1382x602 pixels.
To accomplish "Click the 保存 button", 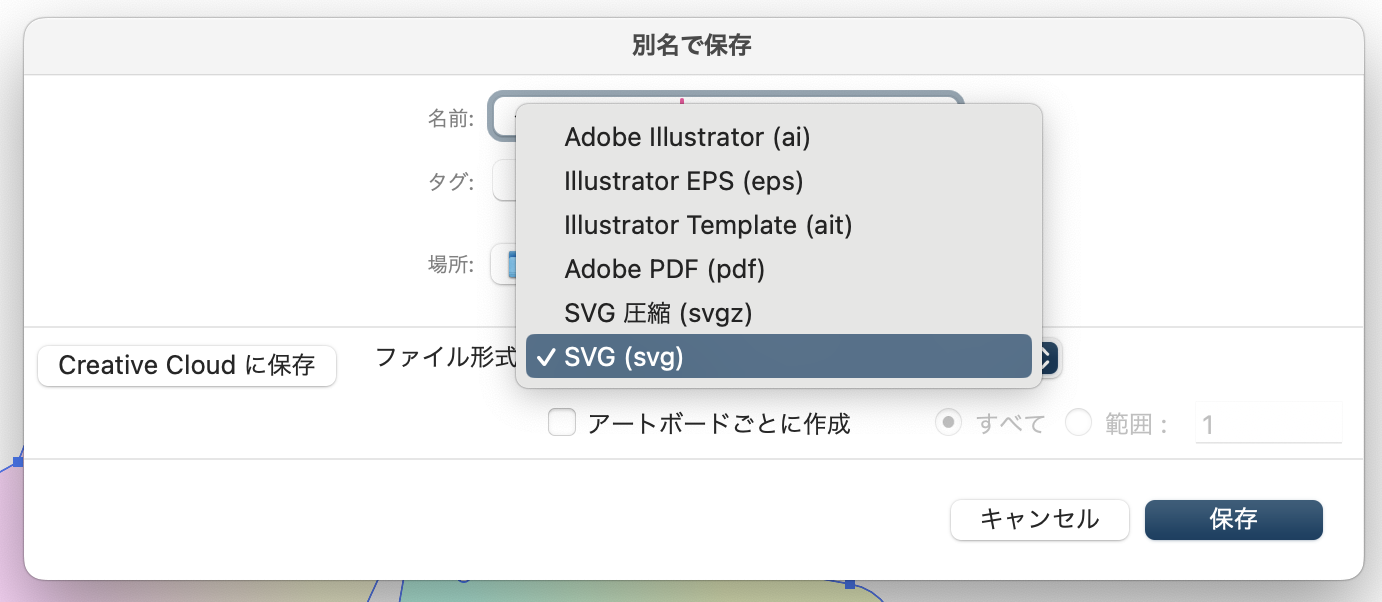I will (1234, 519).
